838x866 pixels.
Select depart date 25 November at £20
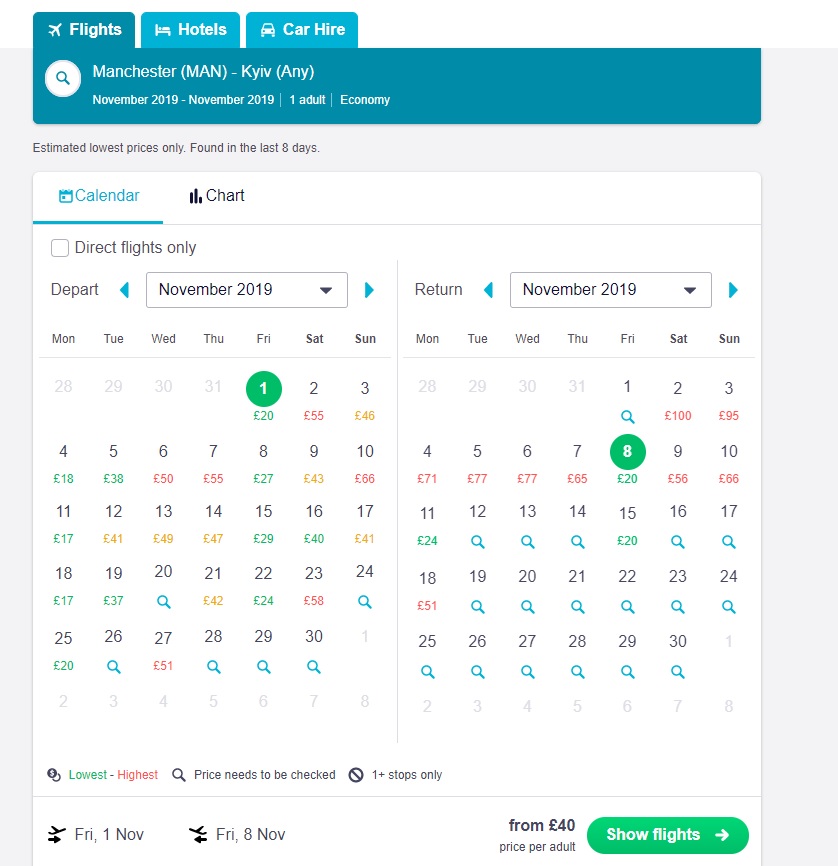pyautogui.click(x=64, y=650)
